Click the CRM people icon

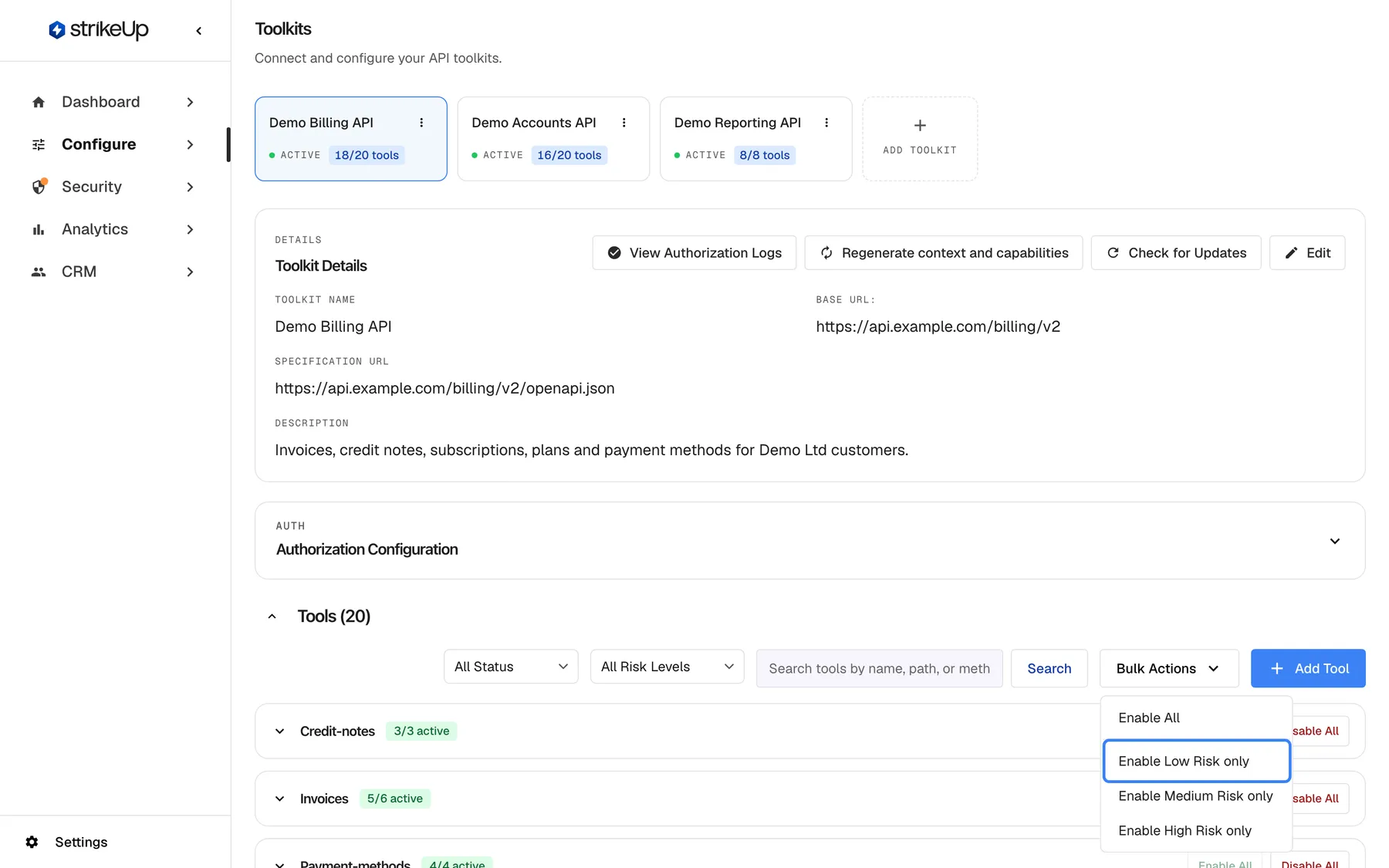tap(39, 272)
